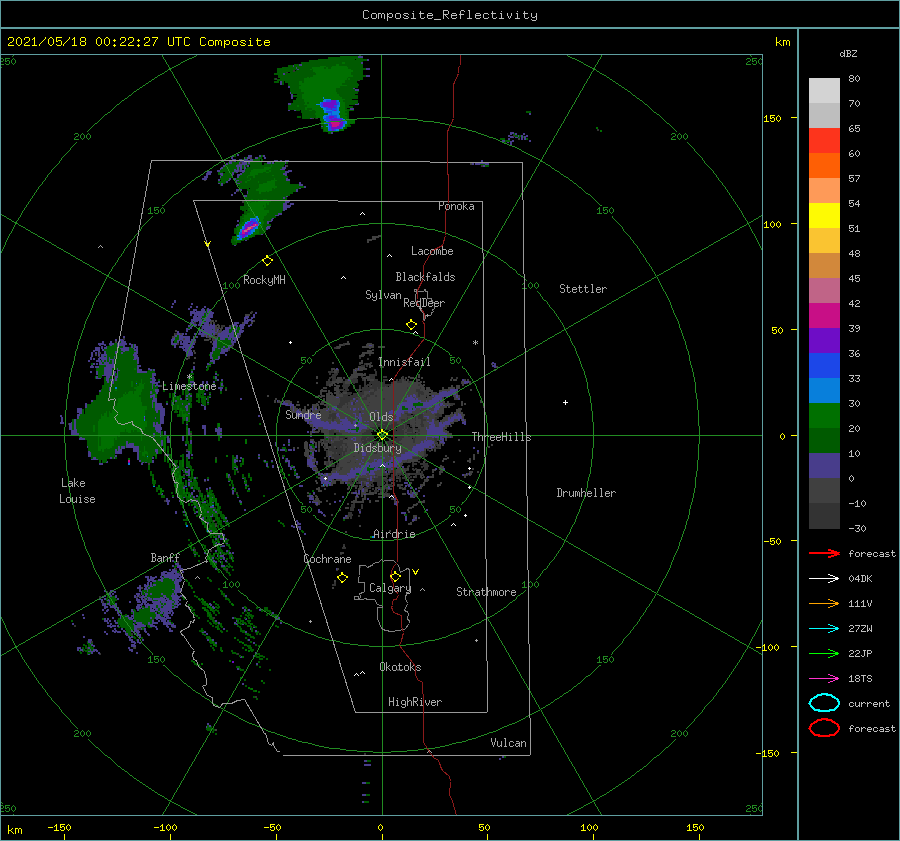Click the Vulcan city label

pos(508,743)
